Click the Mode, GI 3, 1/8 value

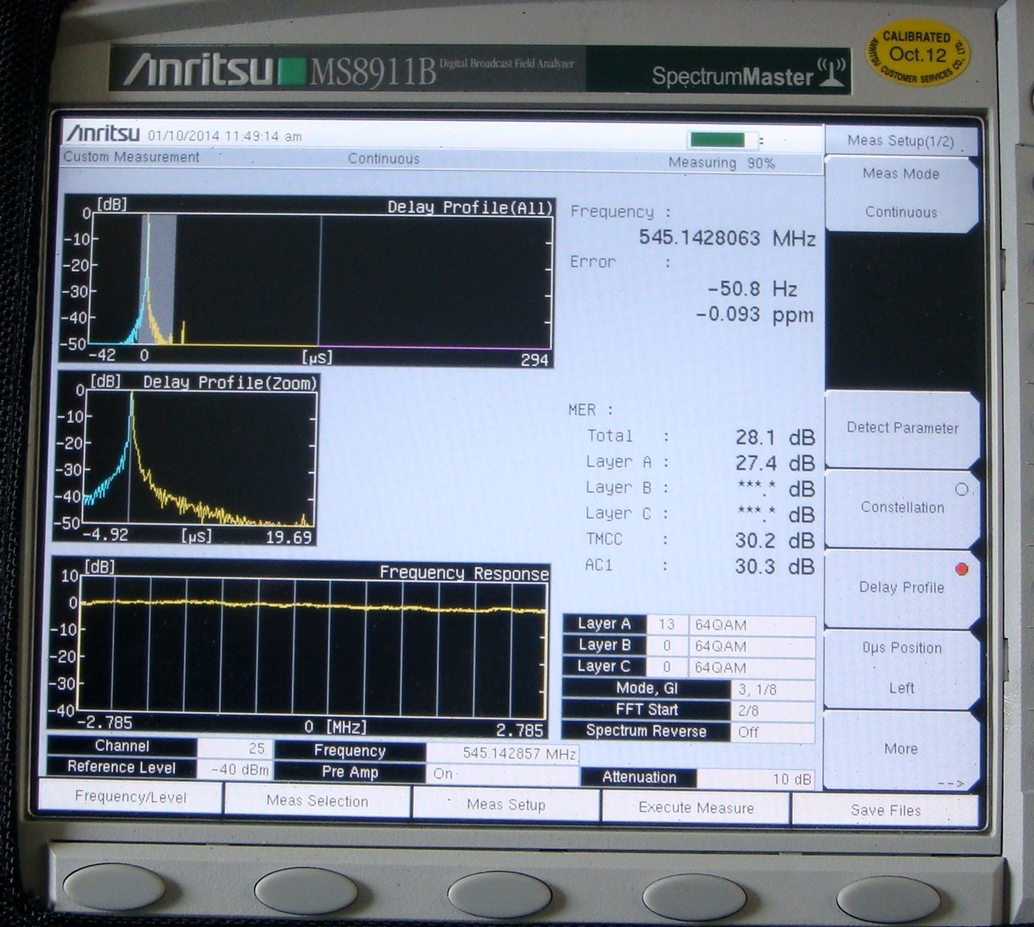point(773,690)
